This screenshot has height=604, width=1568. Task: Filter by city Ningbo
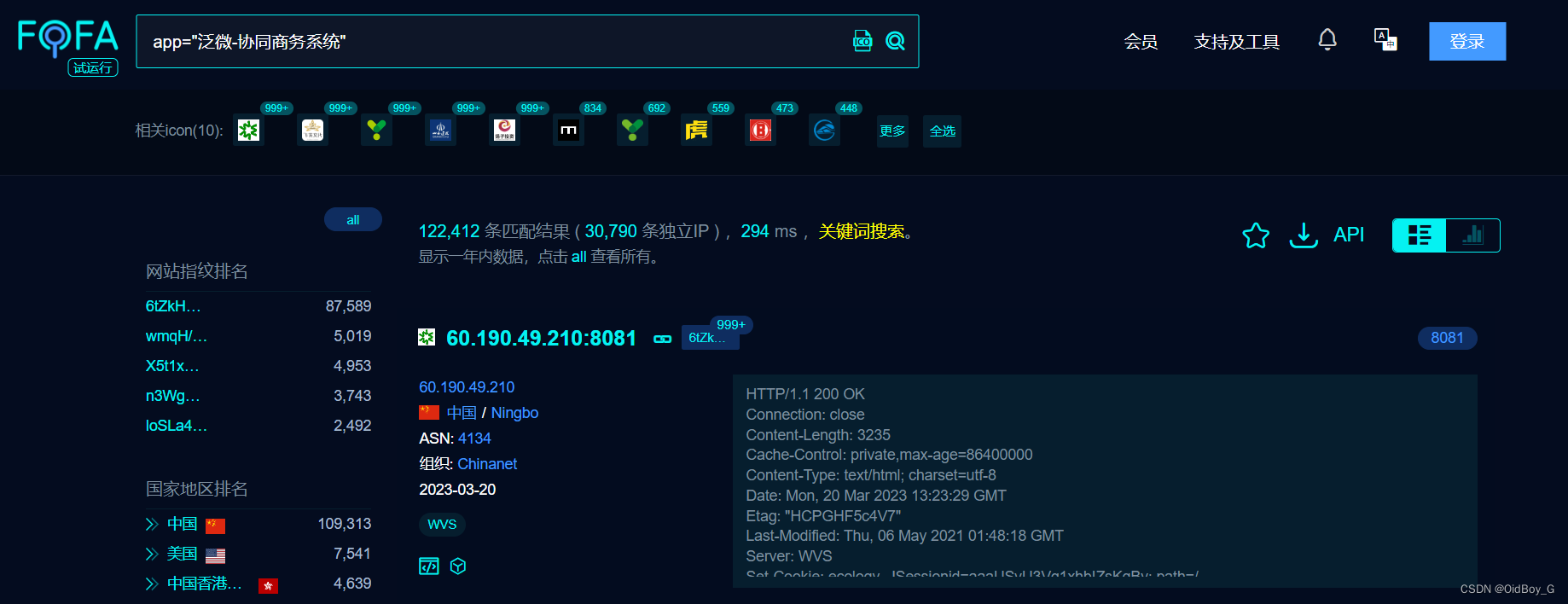tap(514, 413)
